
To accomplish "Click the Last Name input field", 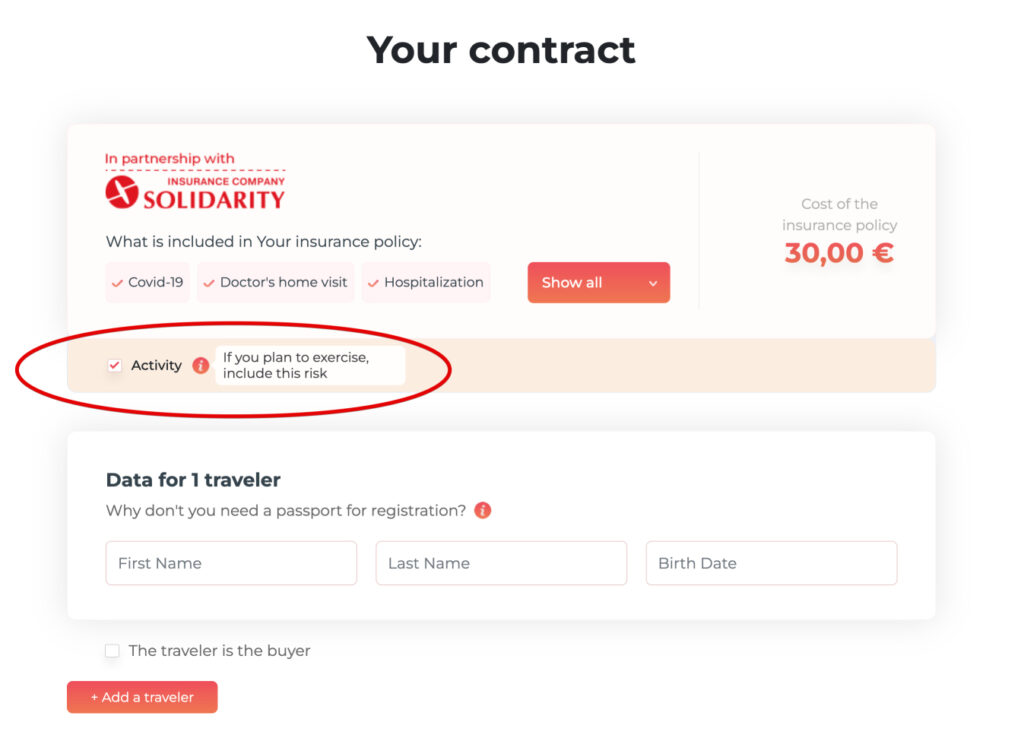I will [x=502, y=563].
